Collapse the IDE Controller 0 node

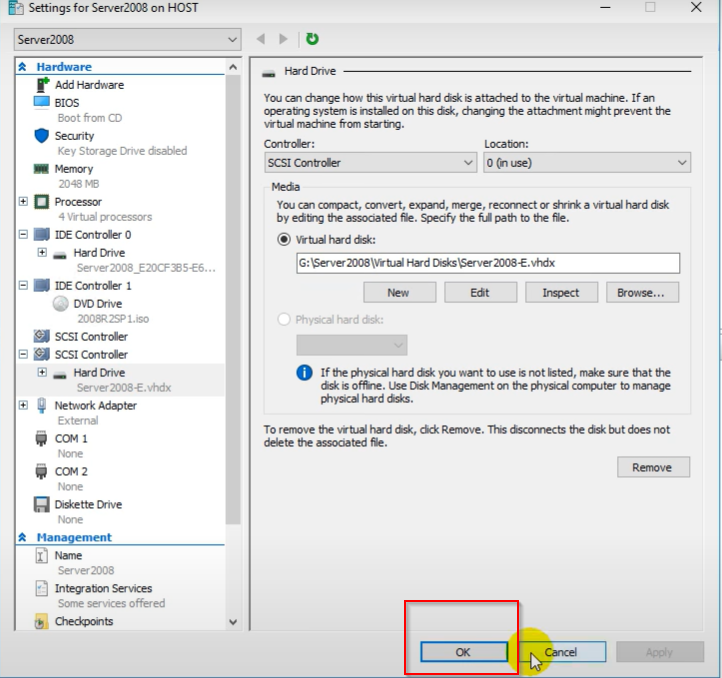point(23,234)
